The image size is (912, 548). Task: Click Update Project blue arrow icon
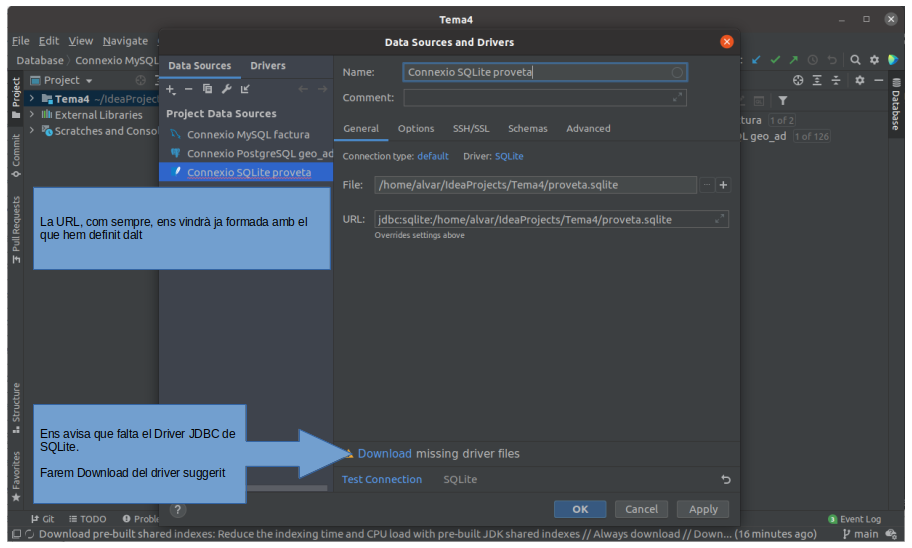[x=756, y=60]
